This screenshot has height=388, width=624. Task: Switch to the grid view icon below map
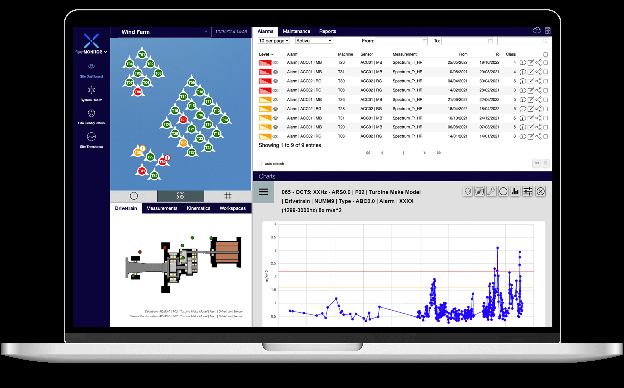[228, 195]
